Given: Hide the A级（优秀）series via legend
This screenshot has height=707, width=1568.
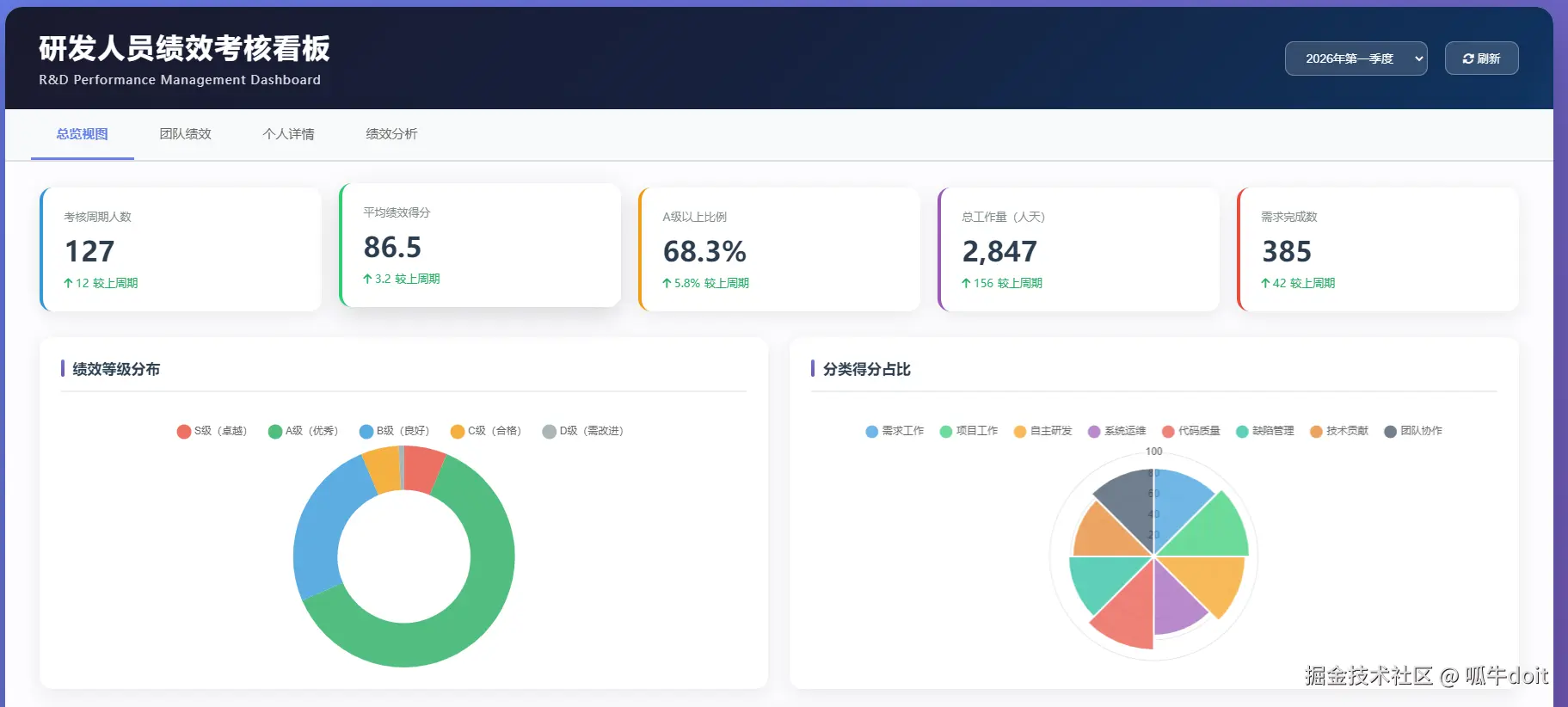Looking at the screenshot, I should pos(304,431).
